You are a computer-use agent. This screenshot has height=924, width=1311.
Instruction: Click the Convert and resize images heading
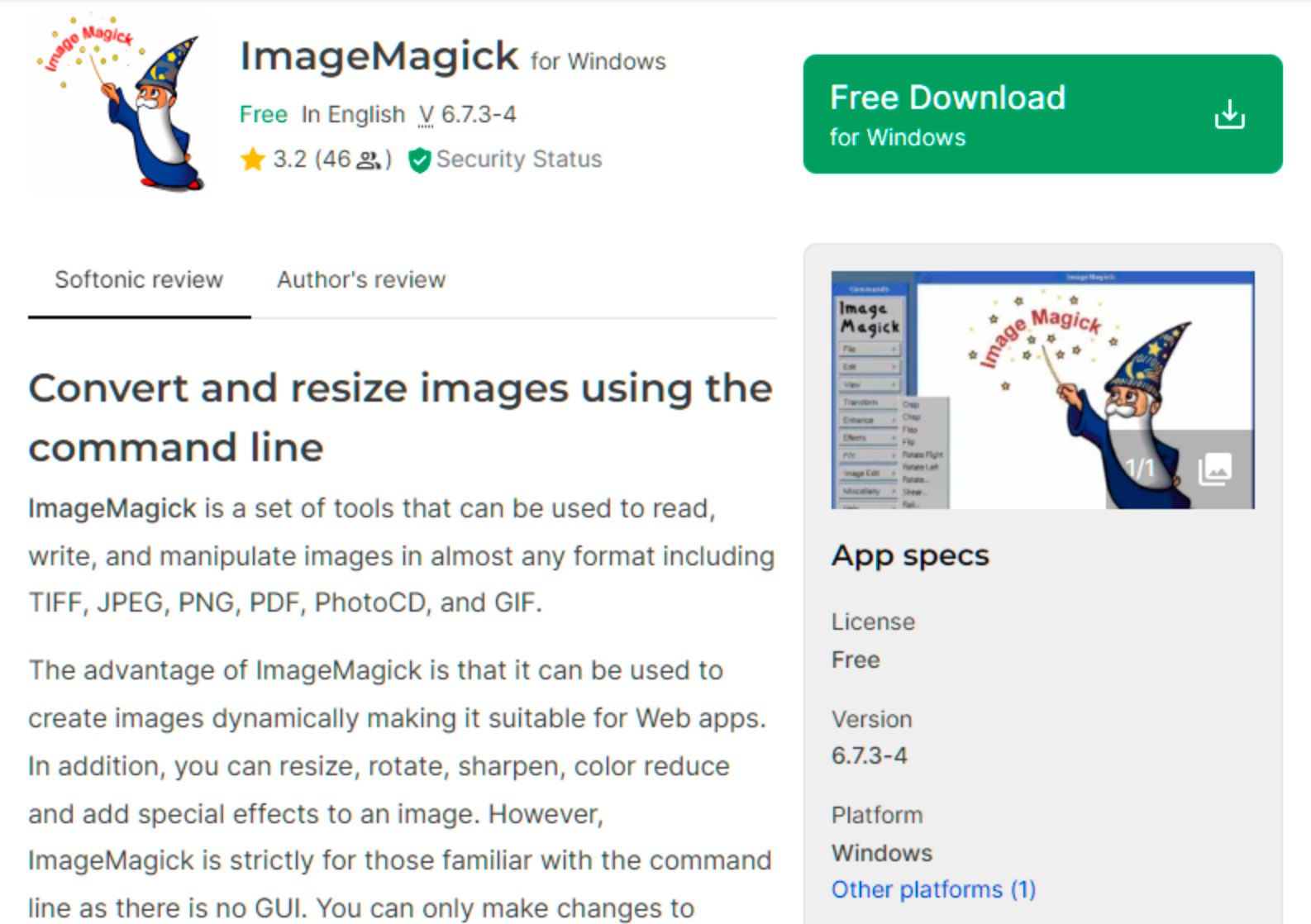pos(401,417)
